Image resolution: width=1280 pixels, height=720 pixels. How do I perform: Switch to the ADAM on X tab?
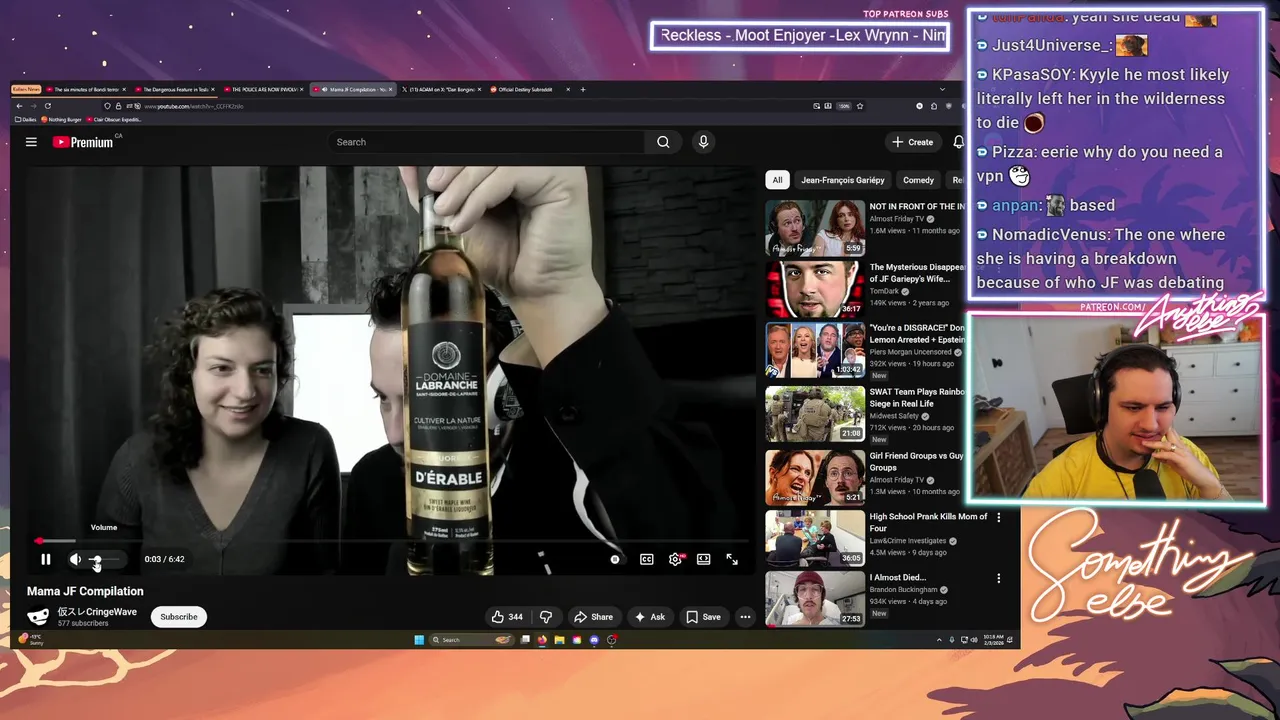click(442, 89)
